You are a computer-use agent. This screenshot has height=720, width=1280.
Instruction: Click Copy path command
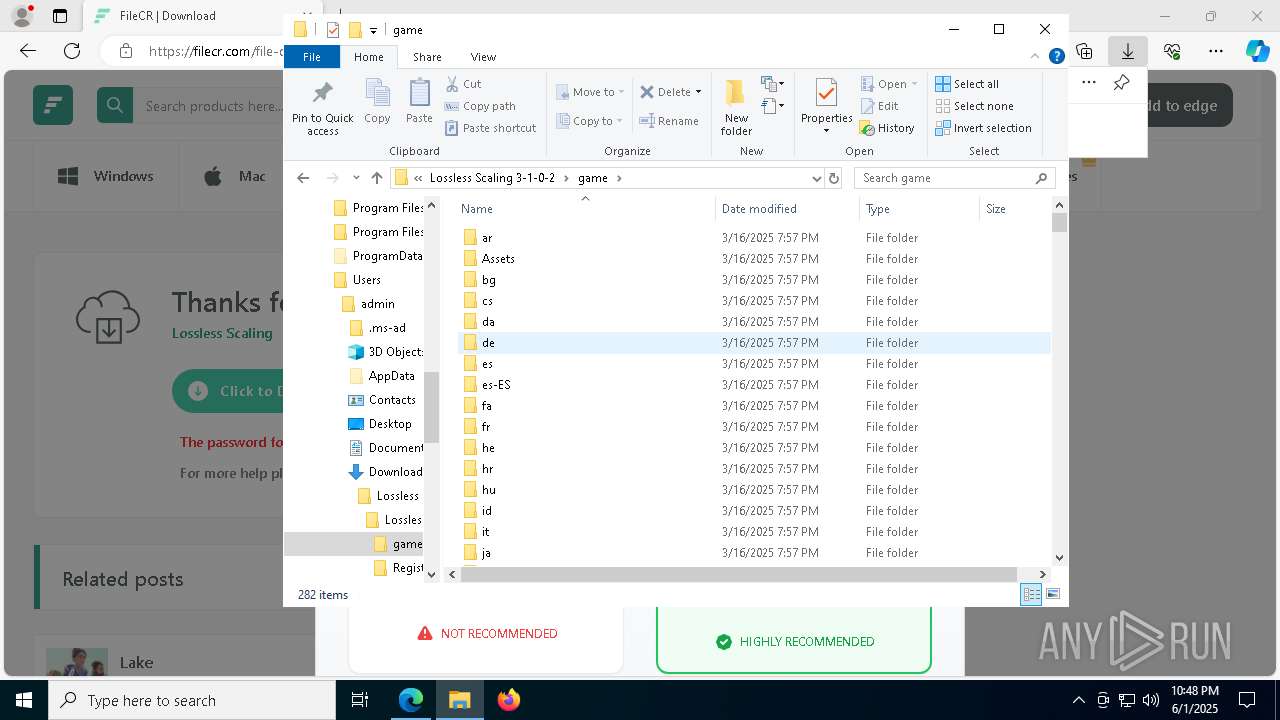pos(480,106)
